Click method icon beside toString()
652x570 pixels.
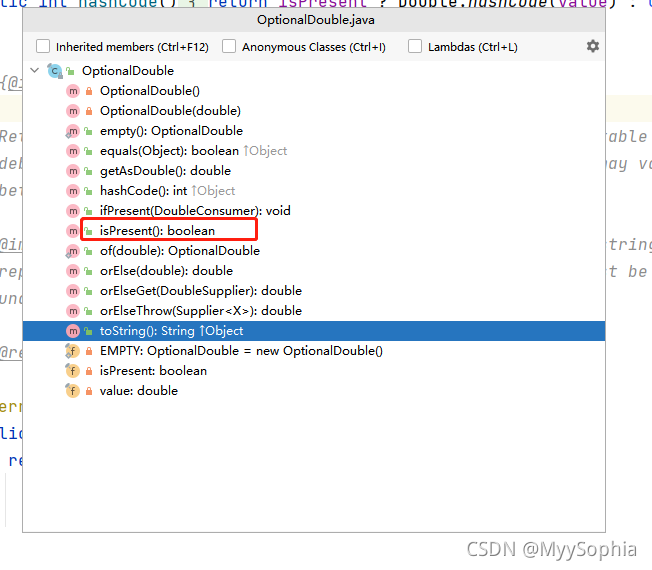[73, 331]
